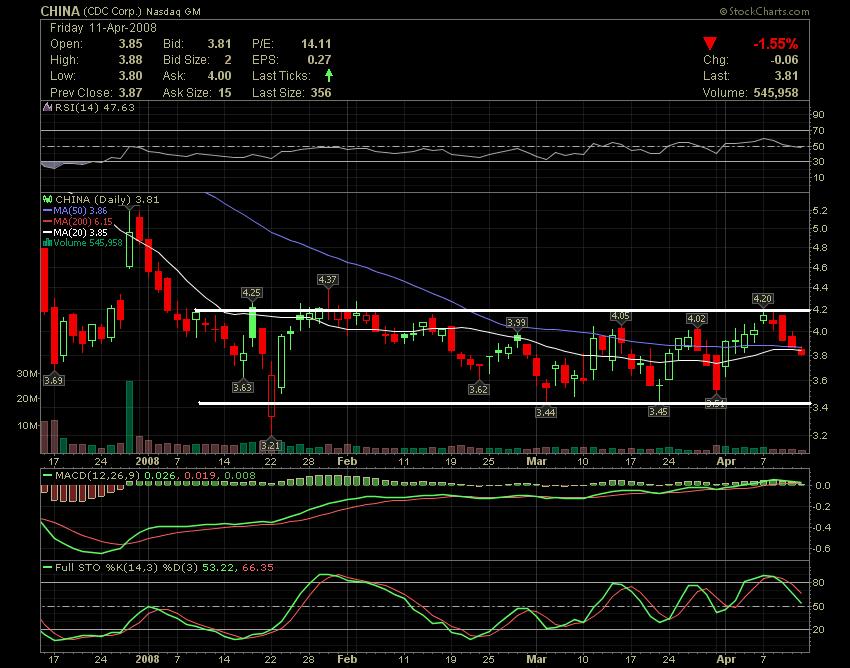850x668 pixels.
Task: Click the 3.21 price low marker
Action: click(x=270, y=445)
